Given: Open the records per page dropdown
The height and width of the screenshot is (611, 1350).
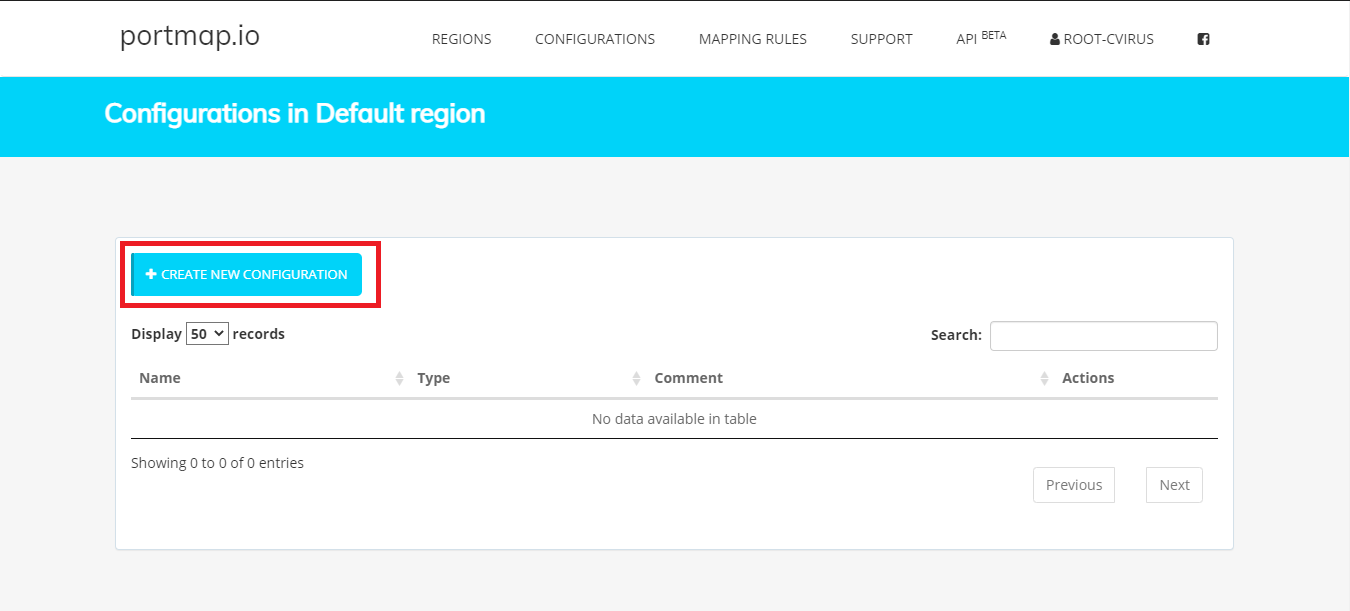Looking at the screenshot, I should tap(207, 334).
